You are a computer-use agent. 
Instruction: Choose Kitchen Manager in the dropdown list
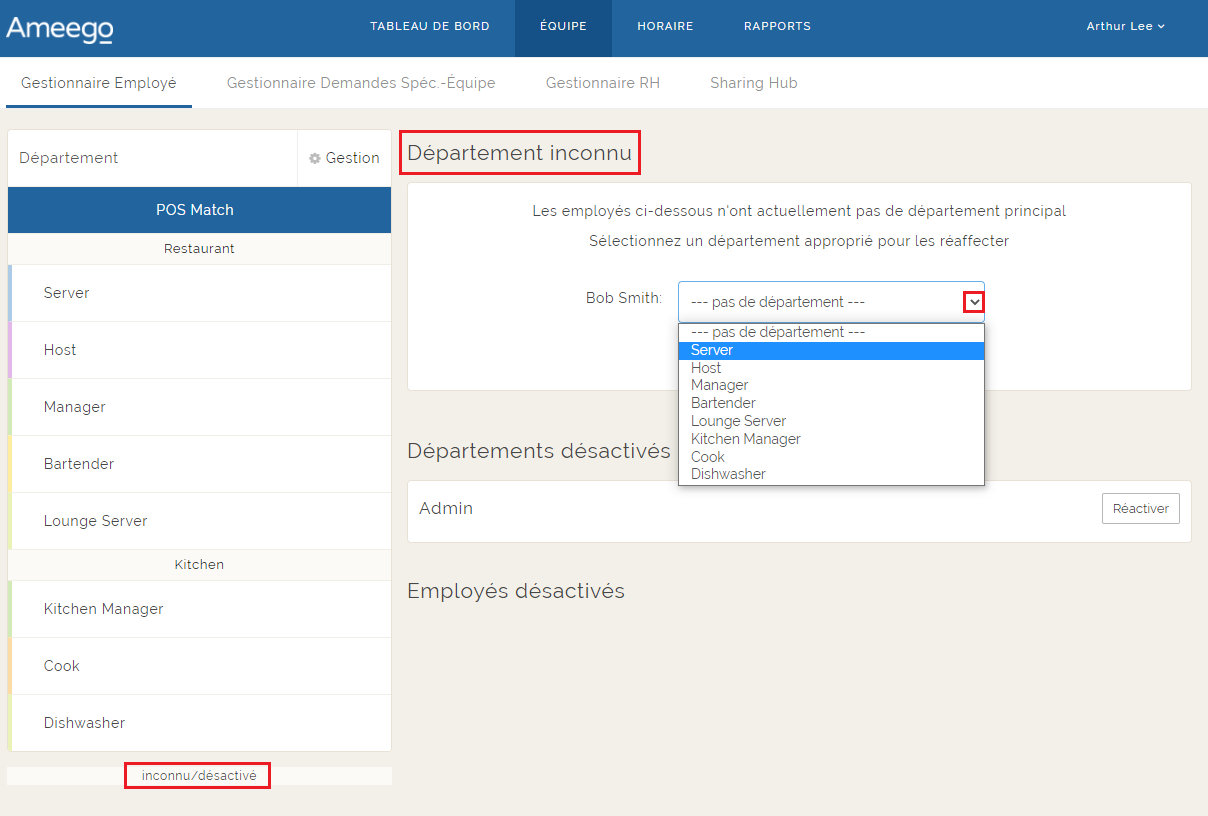[x=745, y=439]
